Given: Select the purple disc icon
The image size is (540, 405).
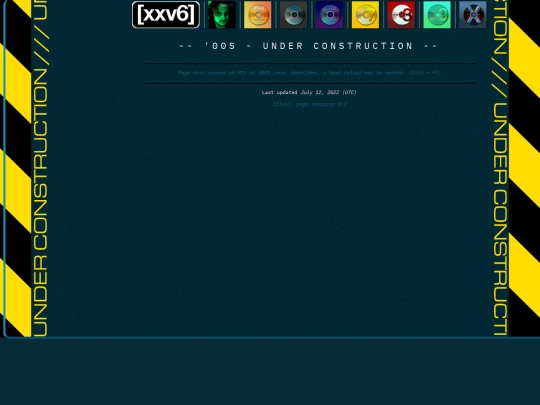Looking at the screenshot, I should click(x=330, y=14).
